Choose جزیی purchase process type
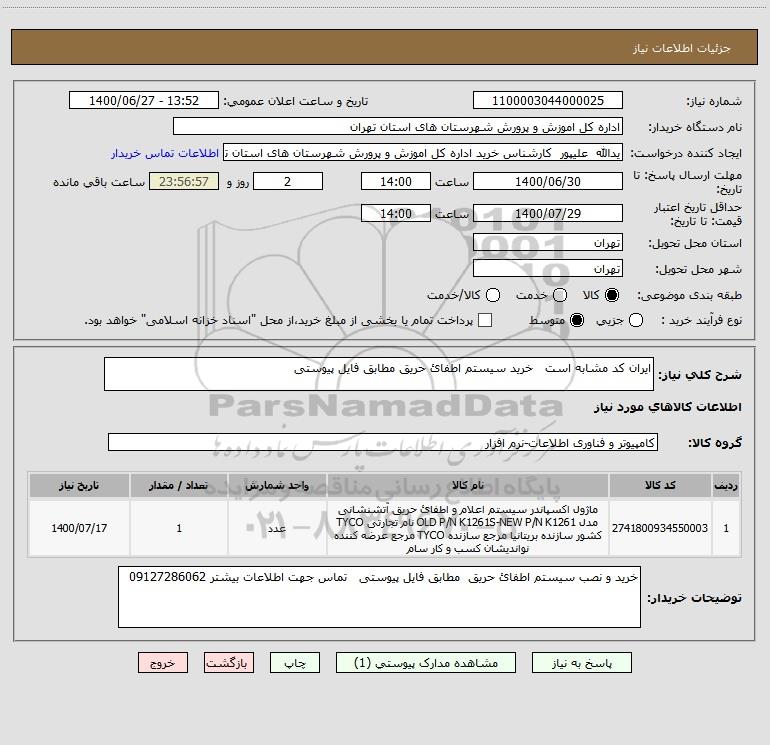The image size is (770, 745). coord(636,320)
